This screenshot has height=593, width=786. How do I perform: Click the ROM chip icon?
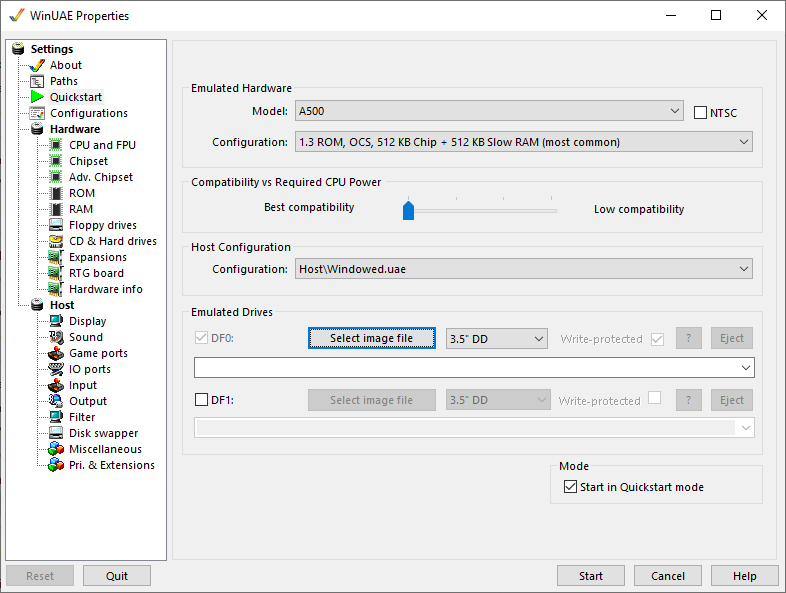(x=56, y=193)
